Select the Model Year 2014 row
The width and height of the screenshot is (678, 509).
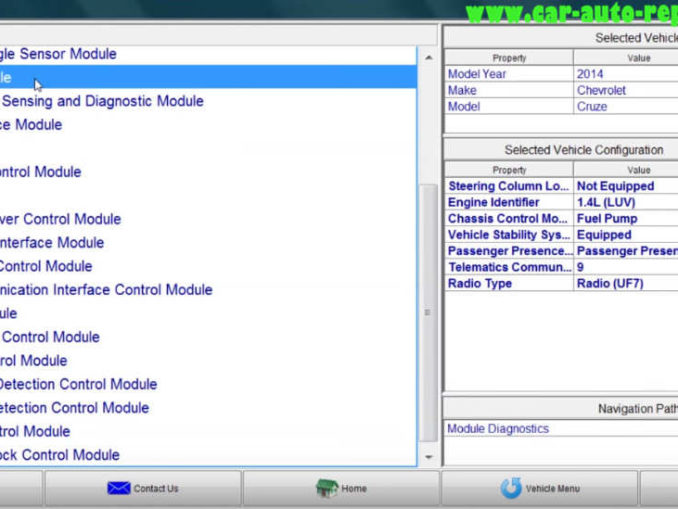pyautogui.click(x=560, y=74)
